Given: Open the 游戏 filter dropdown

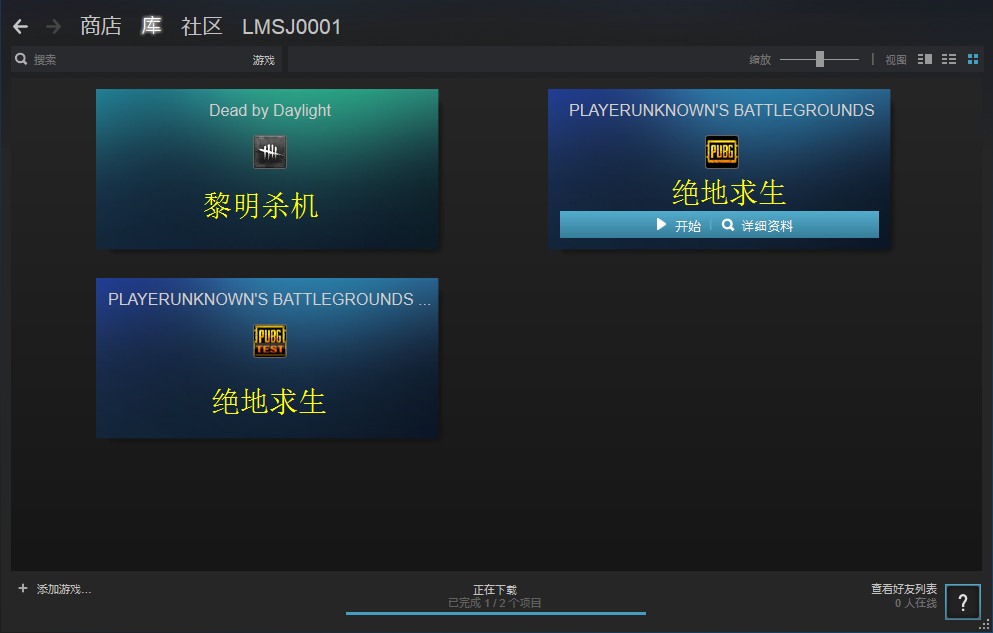Looking at the screenshot, I should [263, 60].
